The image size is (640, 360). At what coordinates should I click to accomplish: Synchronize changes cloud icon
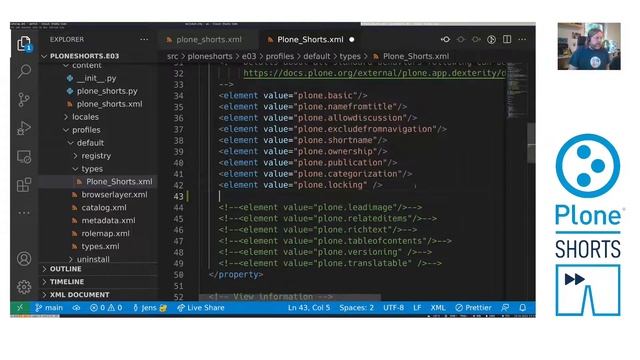coord(76,308)
